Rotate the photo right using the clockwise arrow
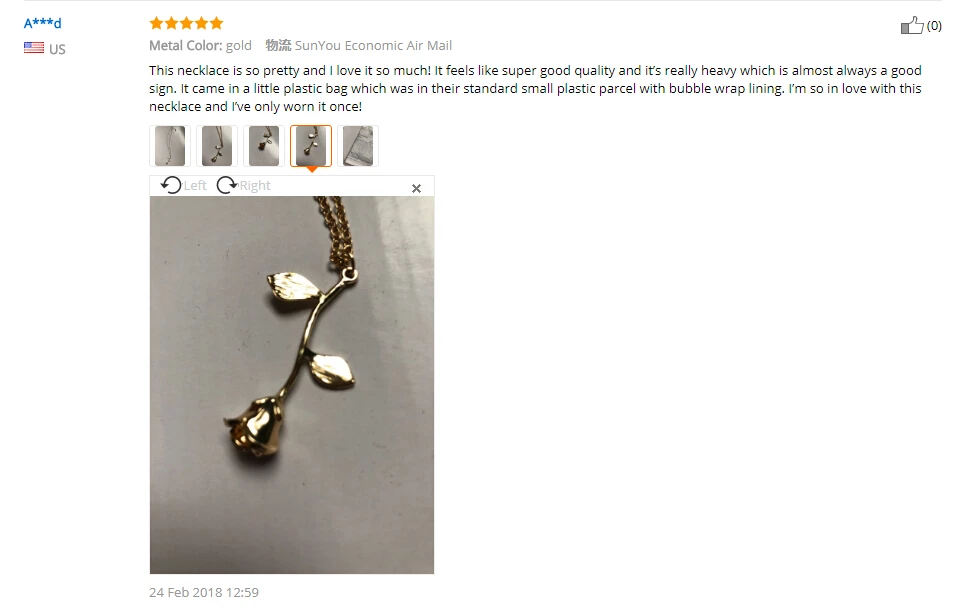Image resolution: width=967 pixels, height=608 pixels. pos(226,185)
